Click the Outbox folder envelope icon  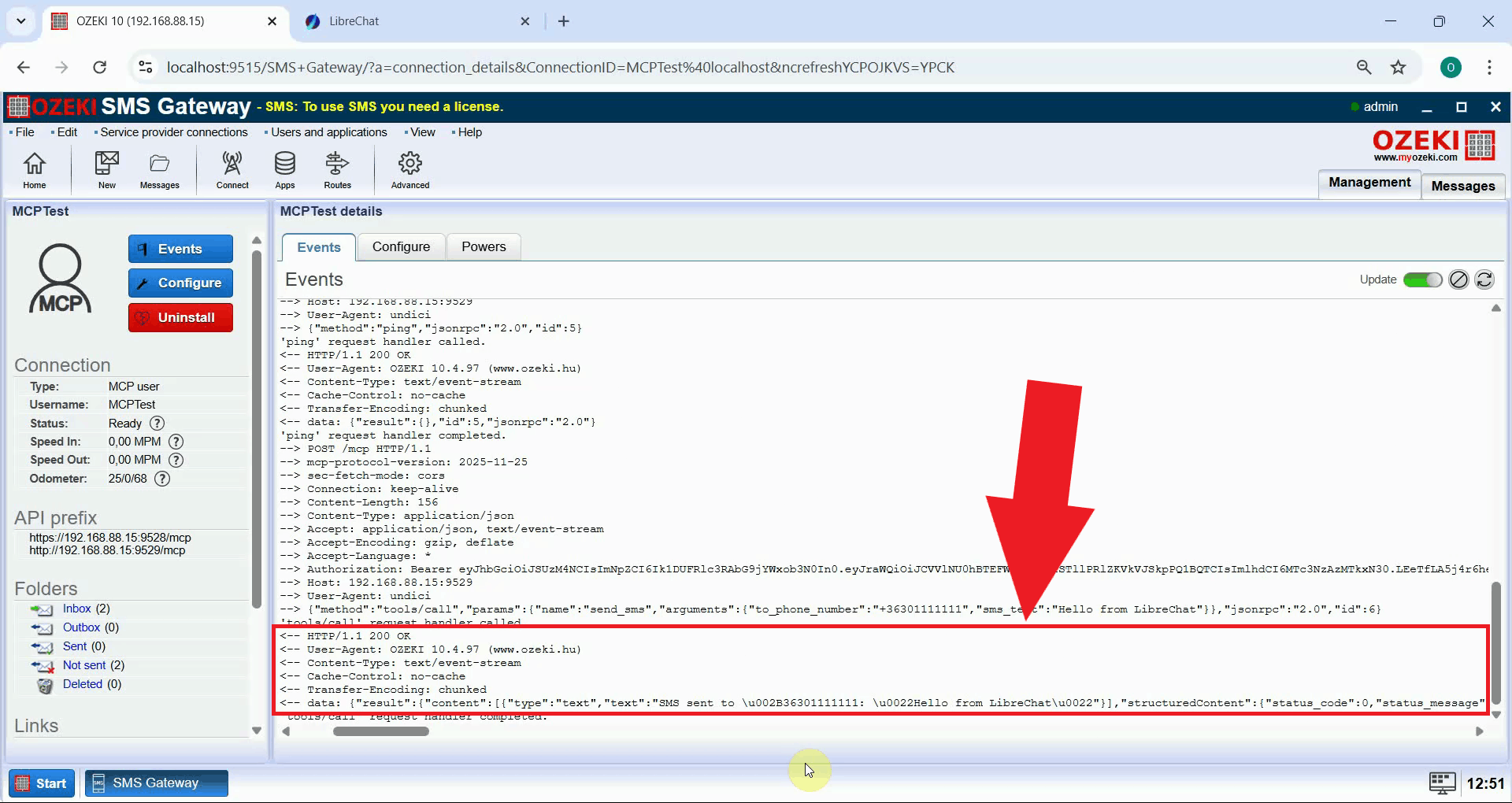(x=42, y=628)
